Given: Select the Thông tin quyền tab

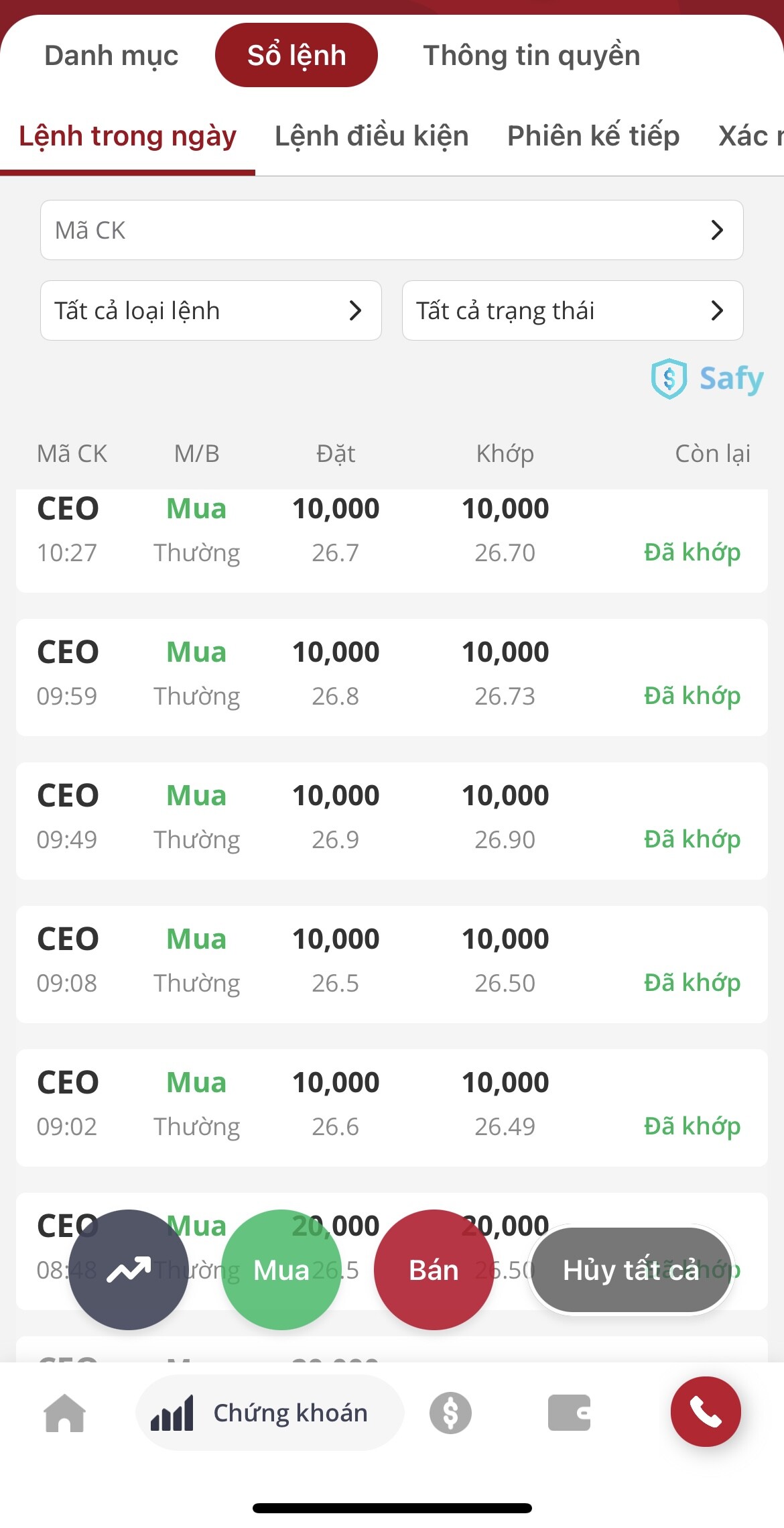Looking at the screenshot, I should [531, 56].
